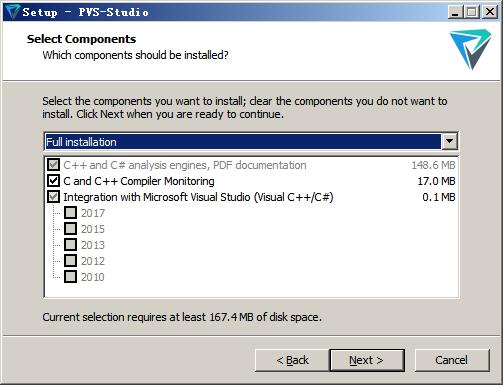Open the installation type dropdown arrow
Viewport: 503px width, 385px height.
point(449,141)
